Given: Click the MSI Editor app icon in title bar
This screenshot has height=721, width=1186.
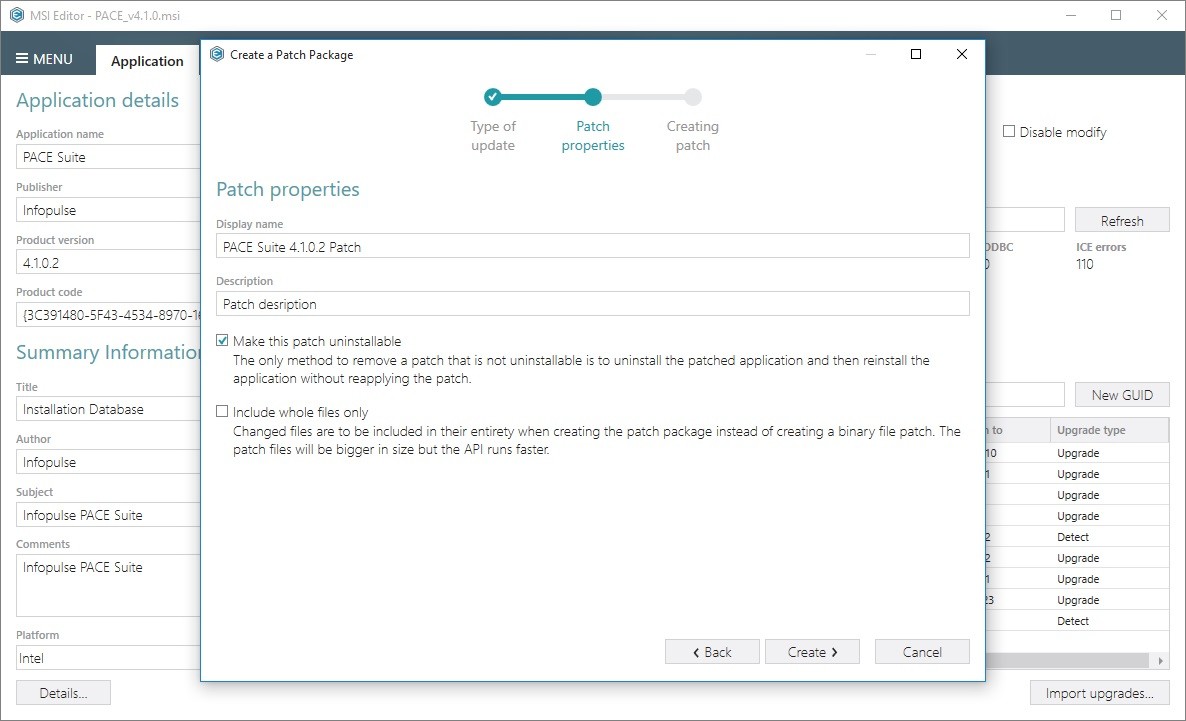Looking at the screenshot, I should (17, 15).
